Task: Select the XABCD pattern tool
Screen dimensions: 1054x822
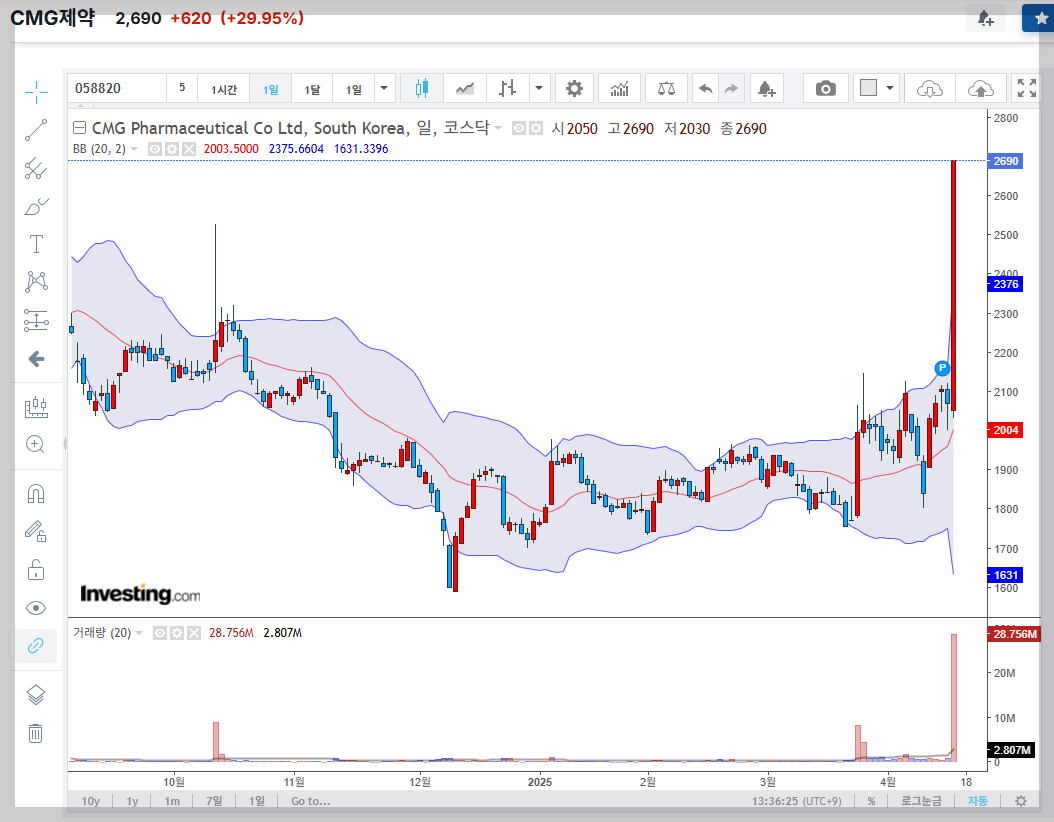Action: (36, 282)
